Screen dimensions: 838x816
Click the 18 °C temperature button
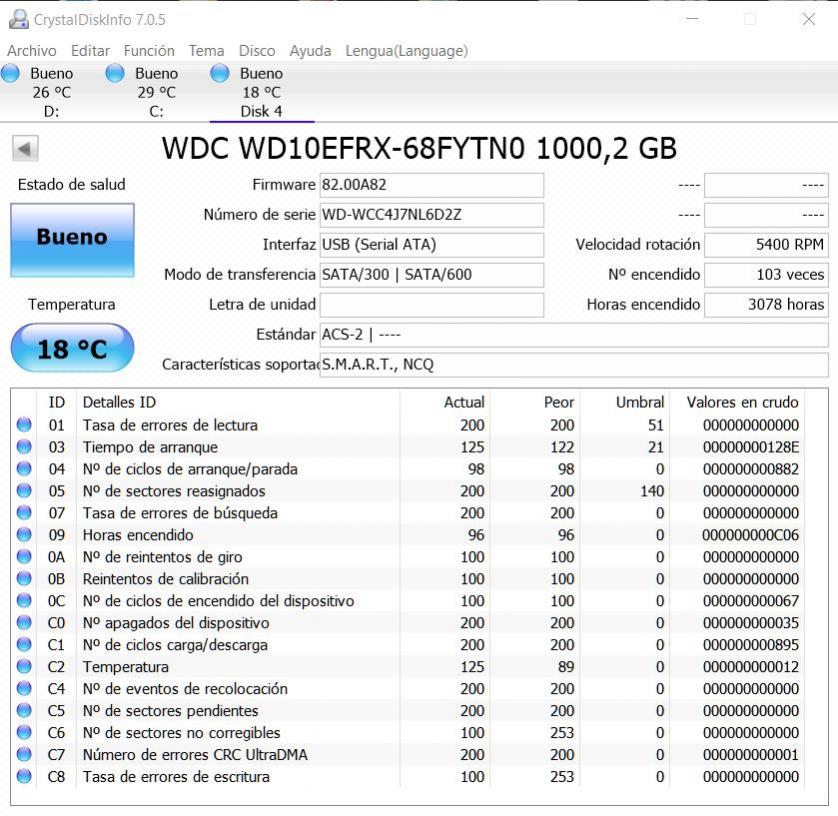click(72, 348)
